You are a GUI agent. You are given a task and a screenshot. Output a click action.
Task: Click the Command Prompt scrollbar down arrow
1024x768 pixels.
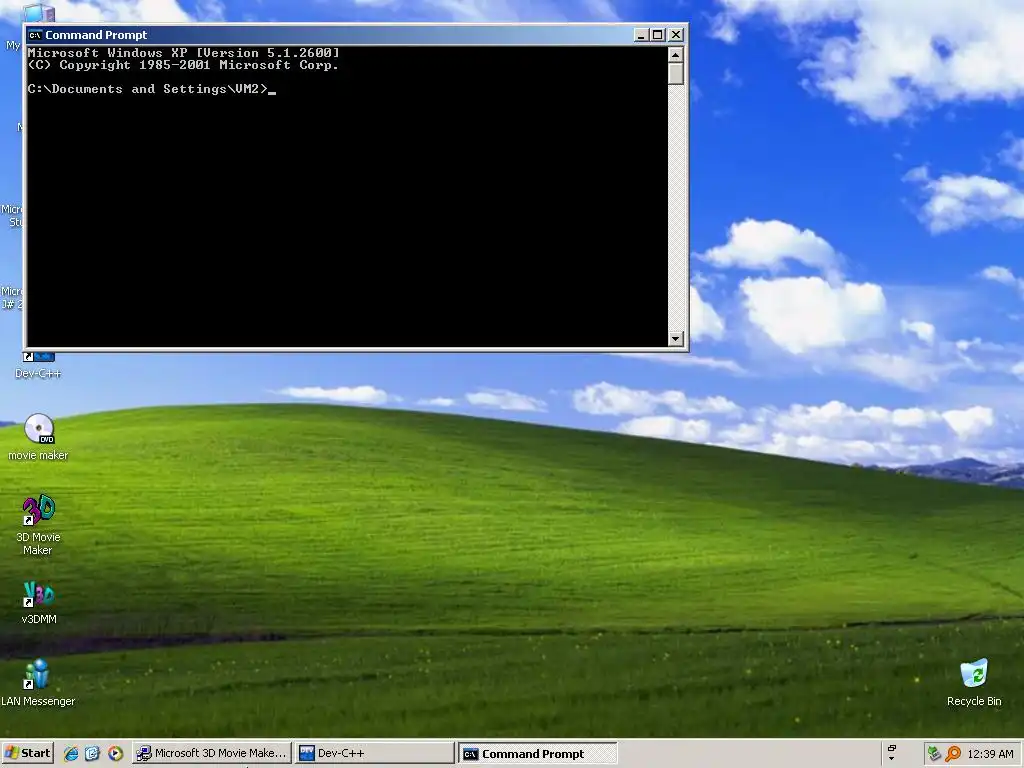click(676, 338)
